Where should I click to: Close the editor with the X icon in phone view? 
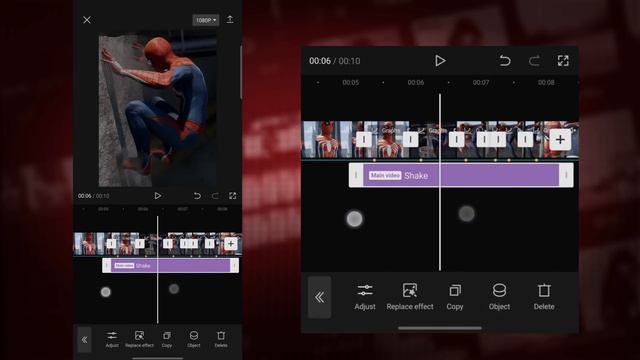click(x=87, y=20)
